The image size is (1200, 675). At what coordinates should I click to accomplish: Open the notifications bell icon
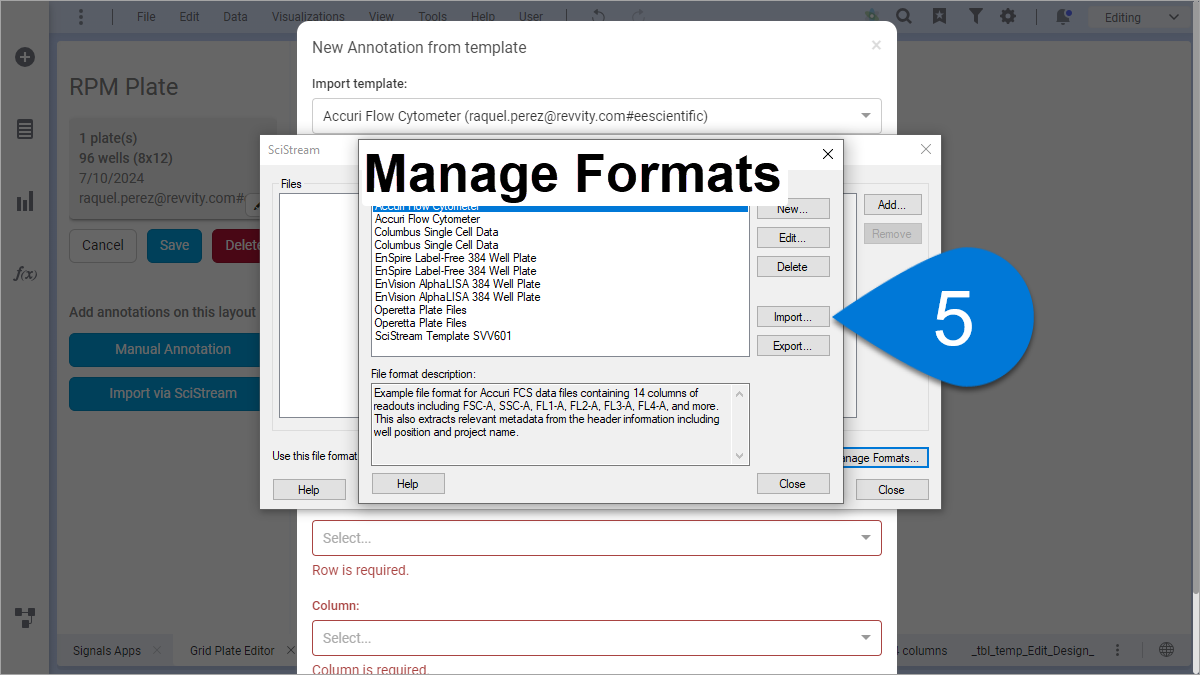(x=1063, y=17)
